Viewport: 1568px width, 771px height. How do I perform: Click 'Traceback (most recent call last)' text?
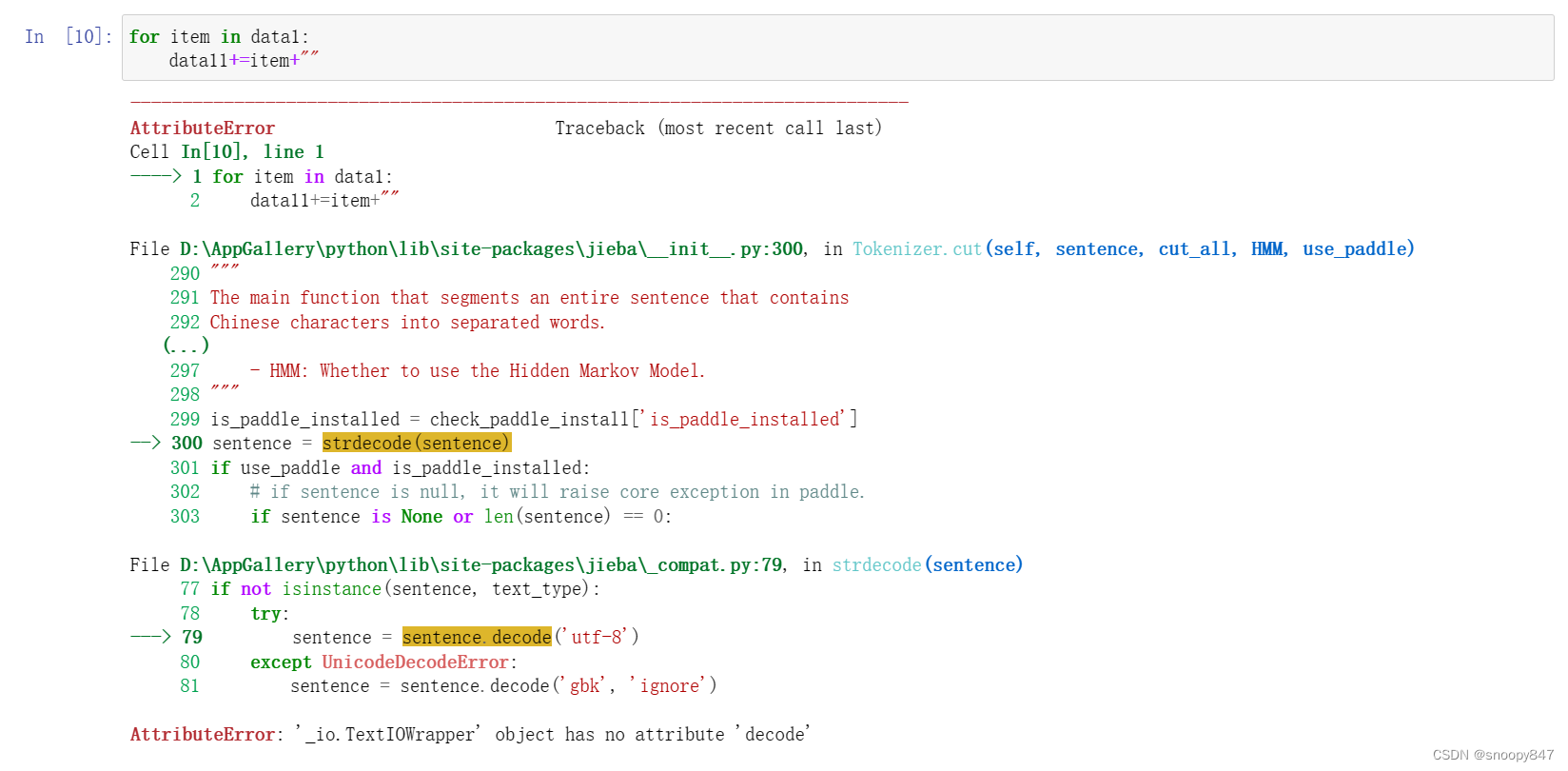pyautogui.click(x=718, y=128)
